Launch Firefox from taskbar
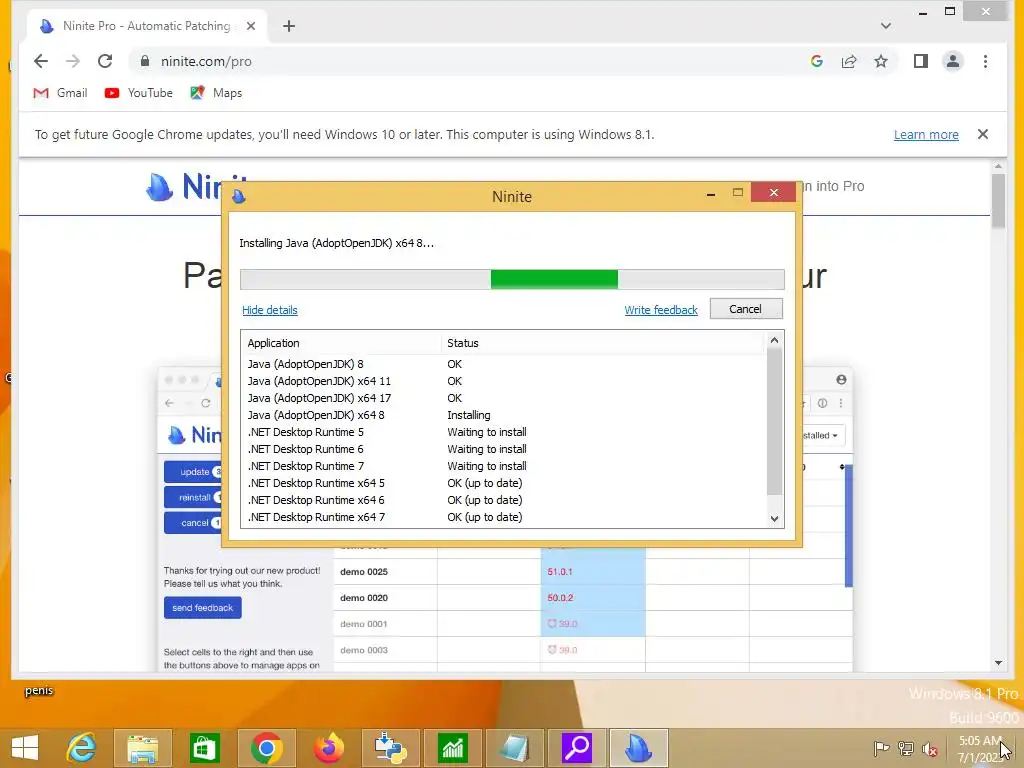 [328, 748]
